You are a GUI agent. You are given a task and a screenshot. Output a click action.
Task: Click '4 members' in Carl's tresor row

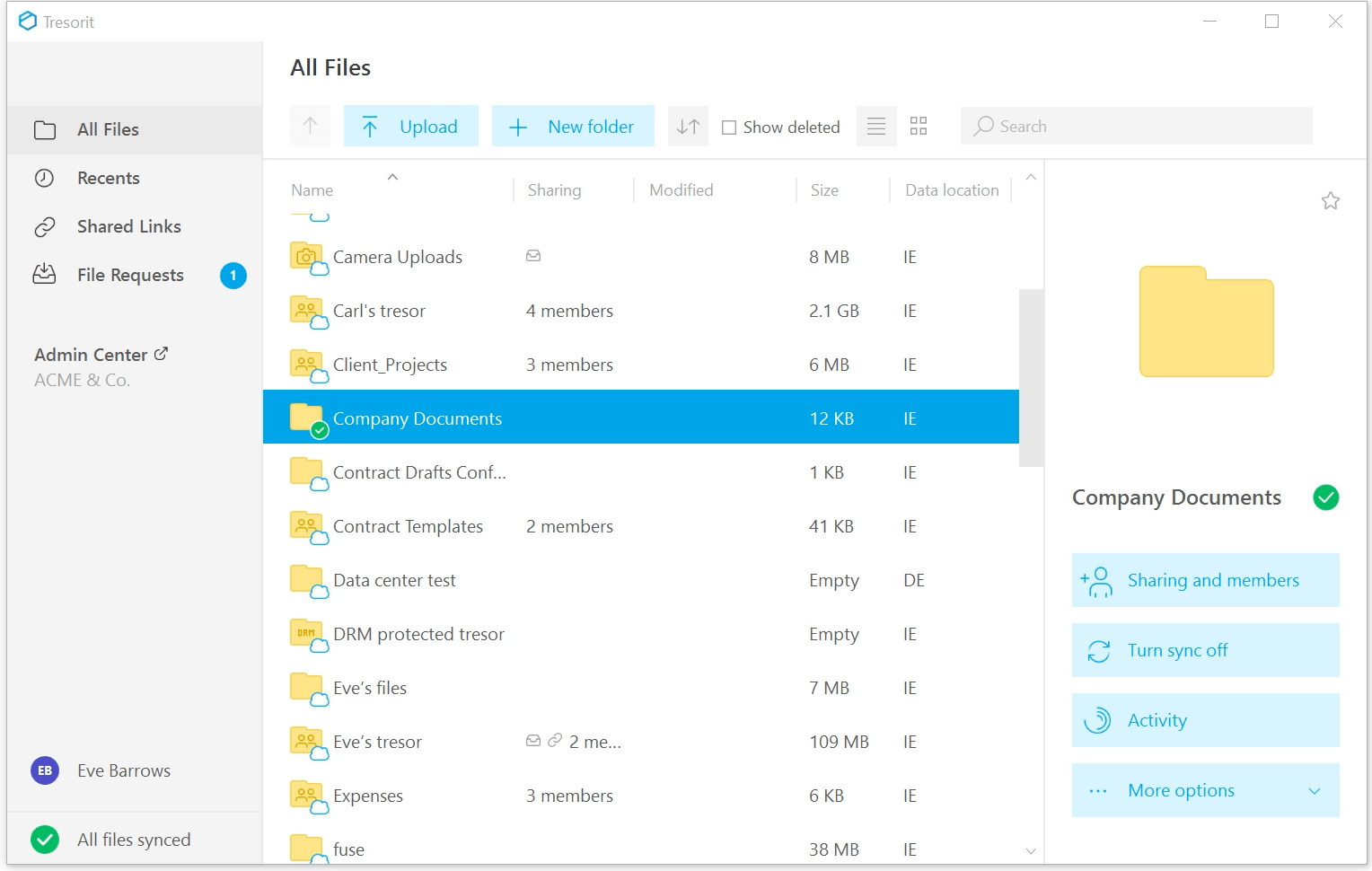[x=569, y=311]
